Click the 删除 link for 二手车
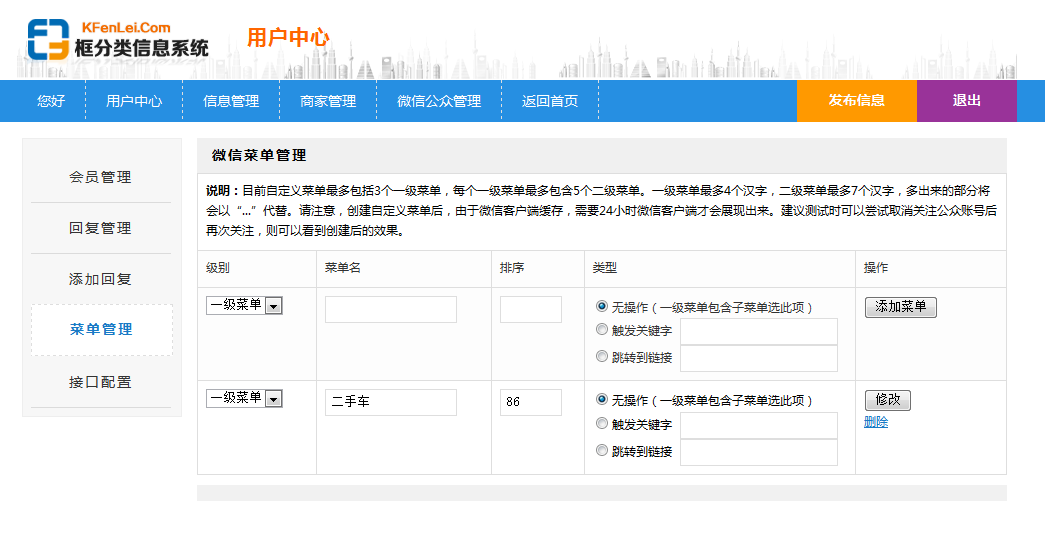The width and height of the screenshot is (1045, 534). tap(876, 422)
